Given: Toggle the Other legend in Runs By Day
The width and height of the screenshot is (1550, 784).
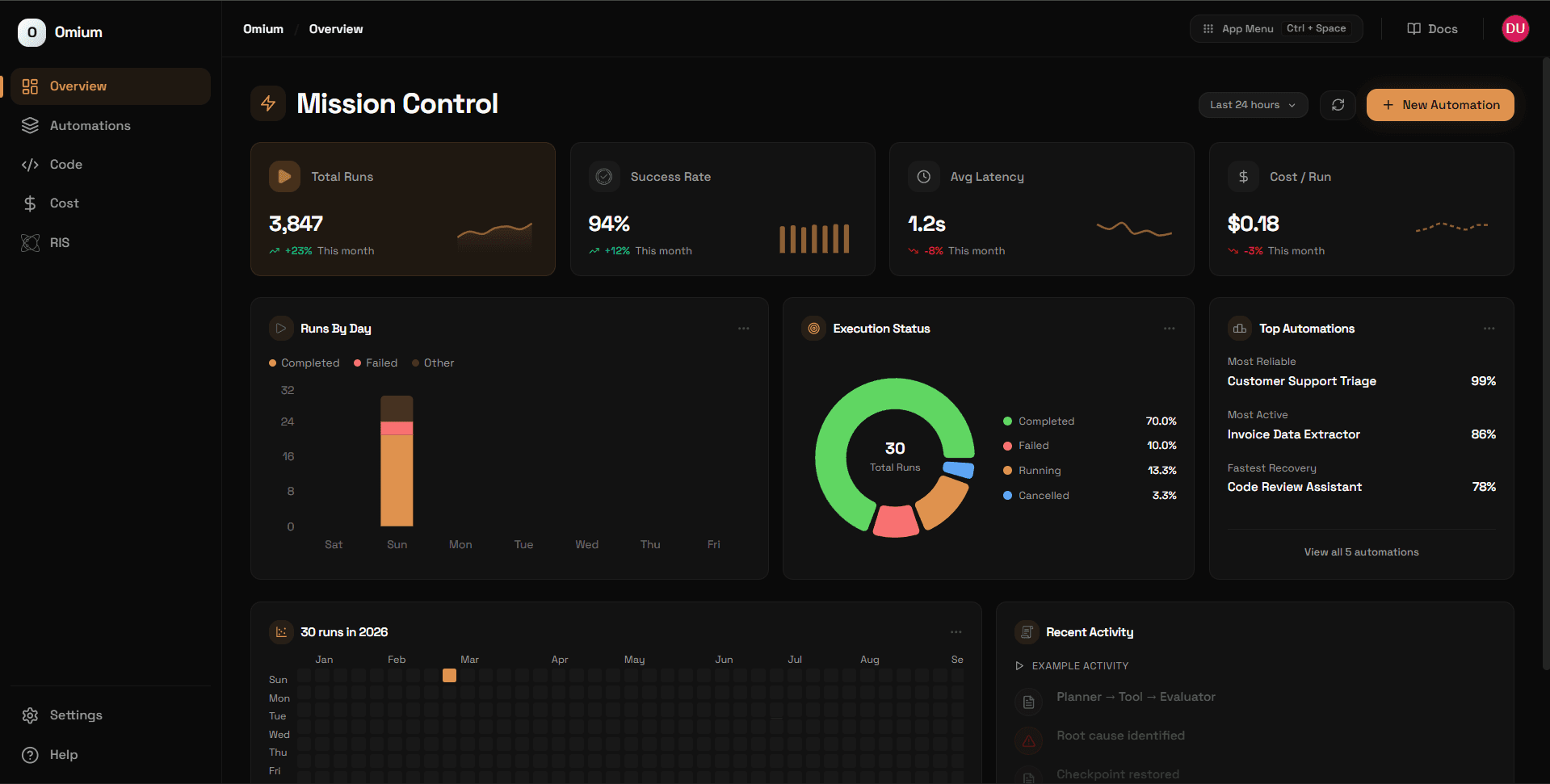Looking at the screenshot, I should (433, 363).
